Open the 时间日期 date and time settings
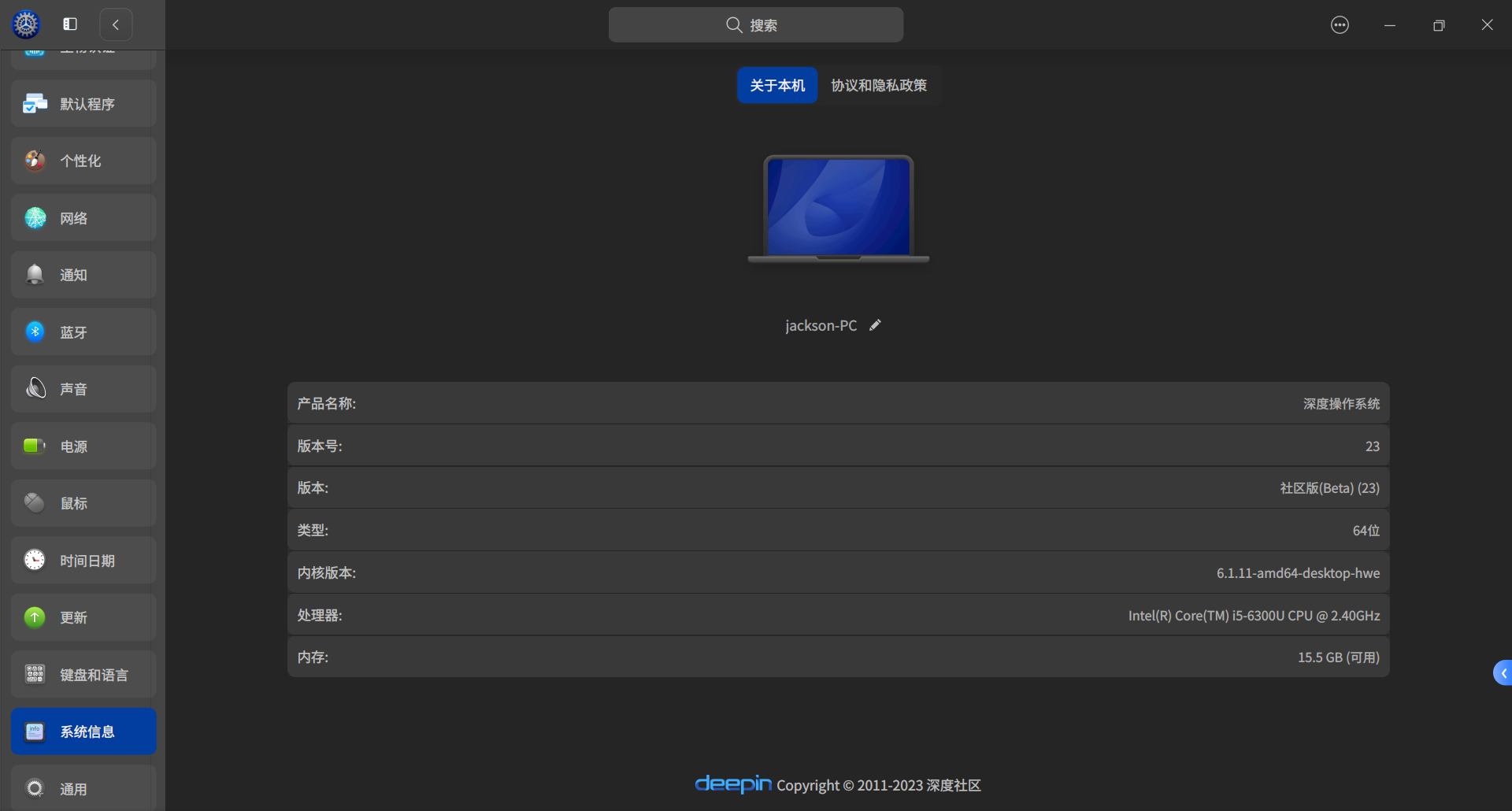Viewport: 1512px width, 811px height. (83, 560)
